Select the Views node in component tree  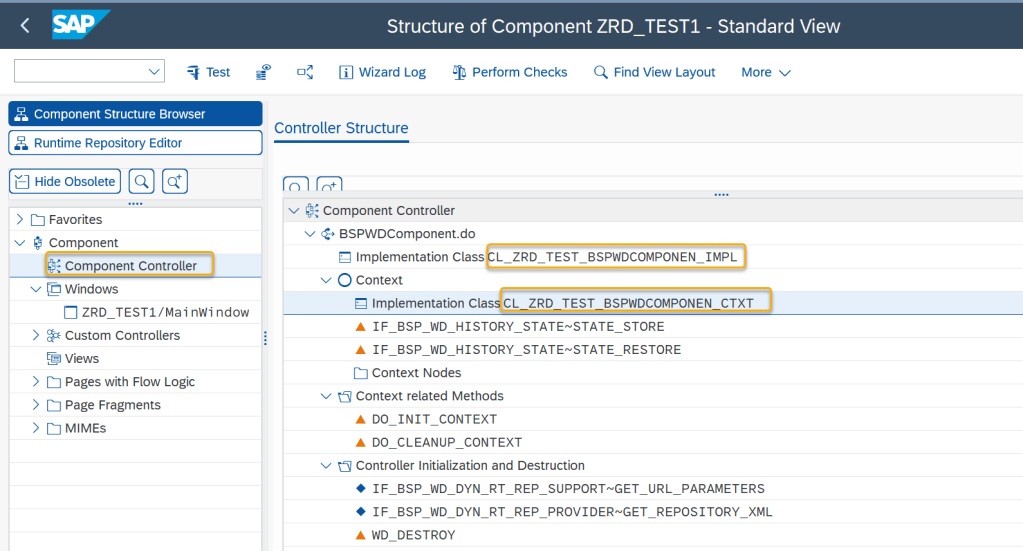click(x=81, y=358)
